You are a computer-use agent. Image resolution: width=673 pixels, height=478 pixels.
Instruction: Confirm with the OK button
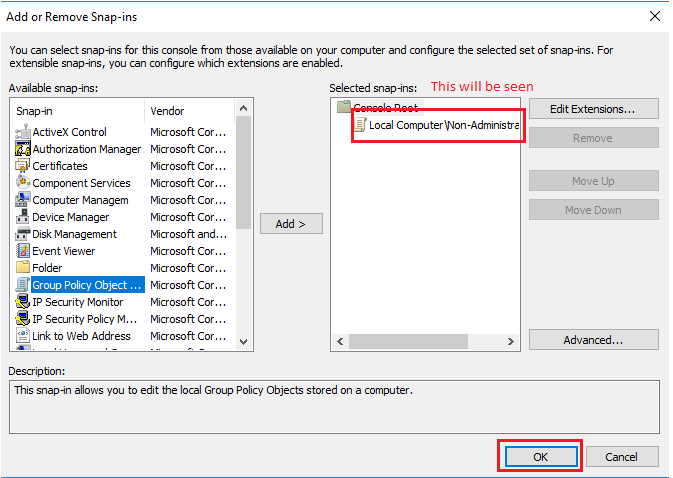540,456
